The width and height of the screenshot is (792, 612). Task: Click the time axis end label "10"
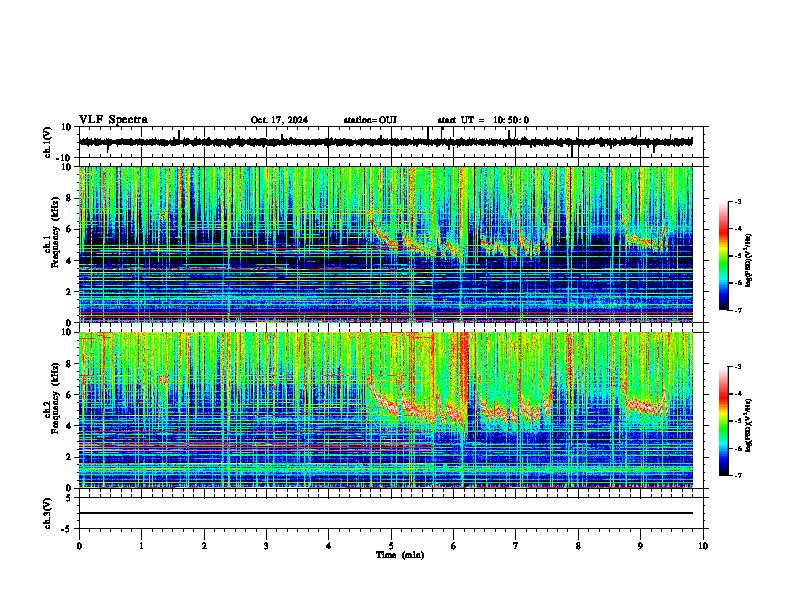coord(703,546)
